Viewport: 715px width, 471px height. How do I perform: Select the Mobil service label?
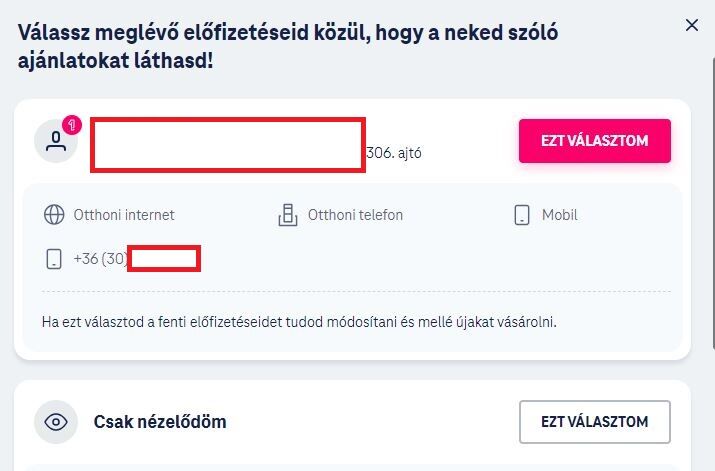tap(560, 215)
